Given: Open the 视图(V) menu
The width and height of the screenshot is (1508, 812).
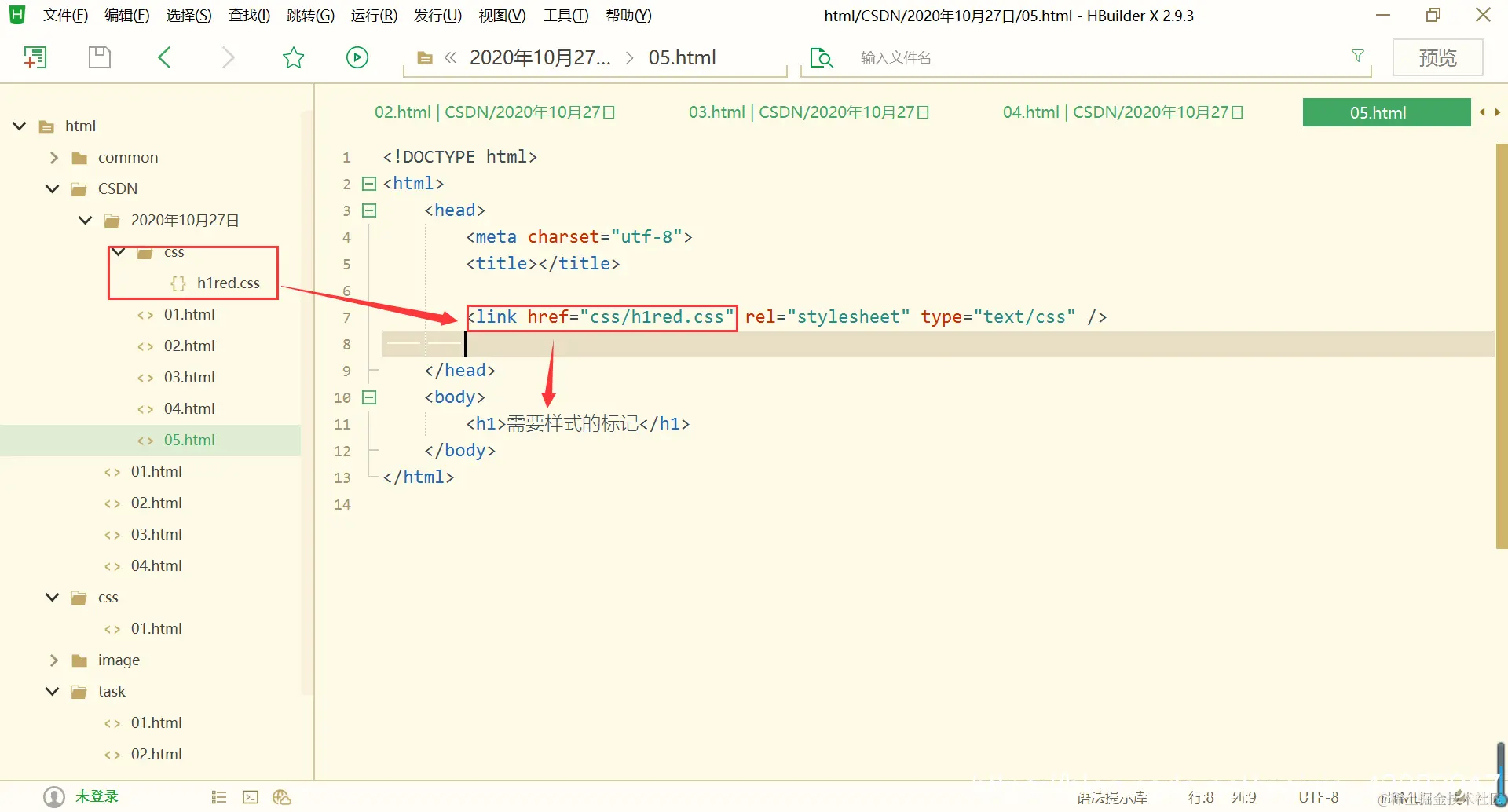Looking at the screenshot, I should click(503, 16).
